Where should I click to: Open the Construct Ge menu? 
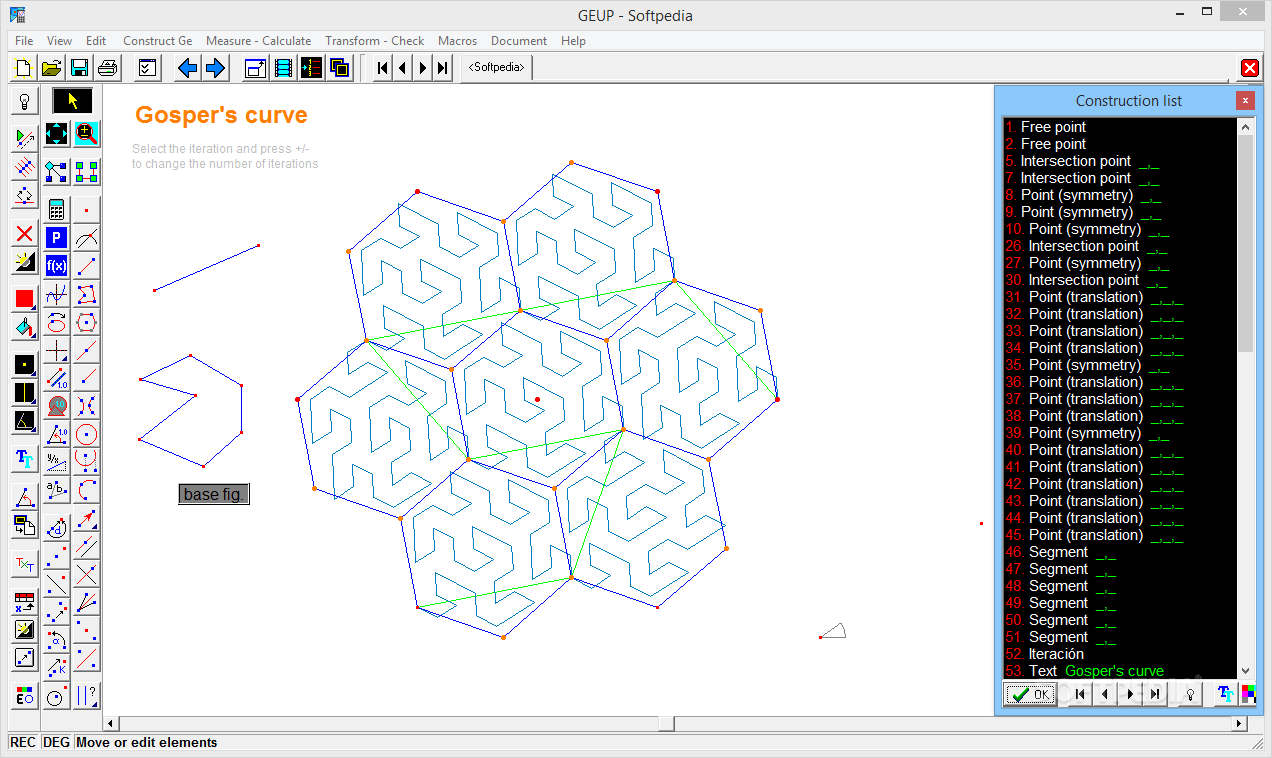(x=158, y=41)
